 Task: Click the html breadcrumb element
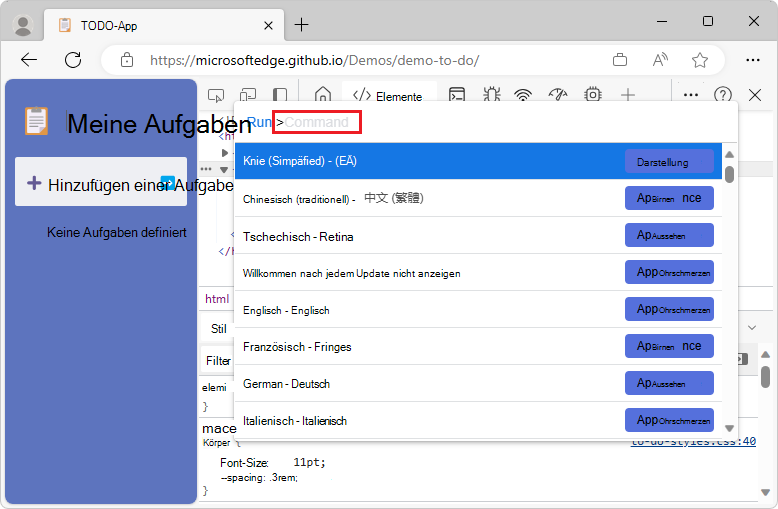point(217,299)
